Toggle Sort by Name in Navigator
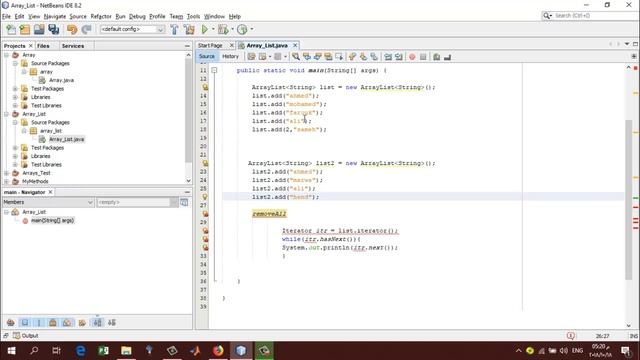Viewport: 640px width, 360px height. click(x=98, y=323)
